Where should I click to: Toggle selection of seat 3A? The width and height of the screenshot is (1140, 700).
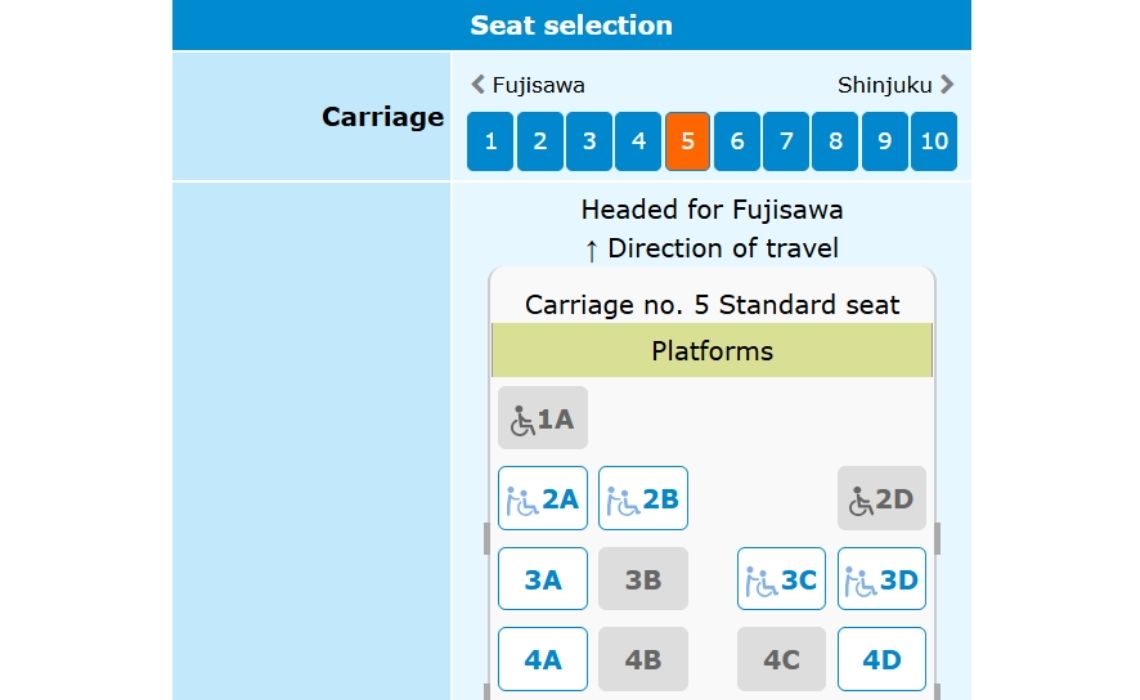[x=542, y=578]
